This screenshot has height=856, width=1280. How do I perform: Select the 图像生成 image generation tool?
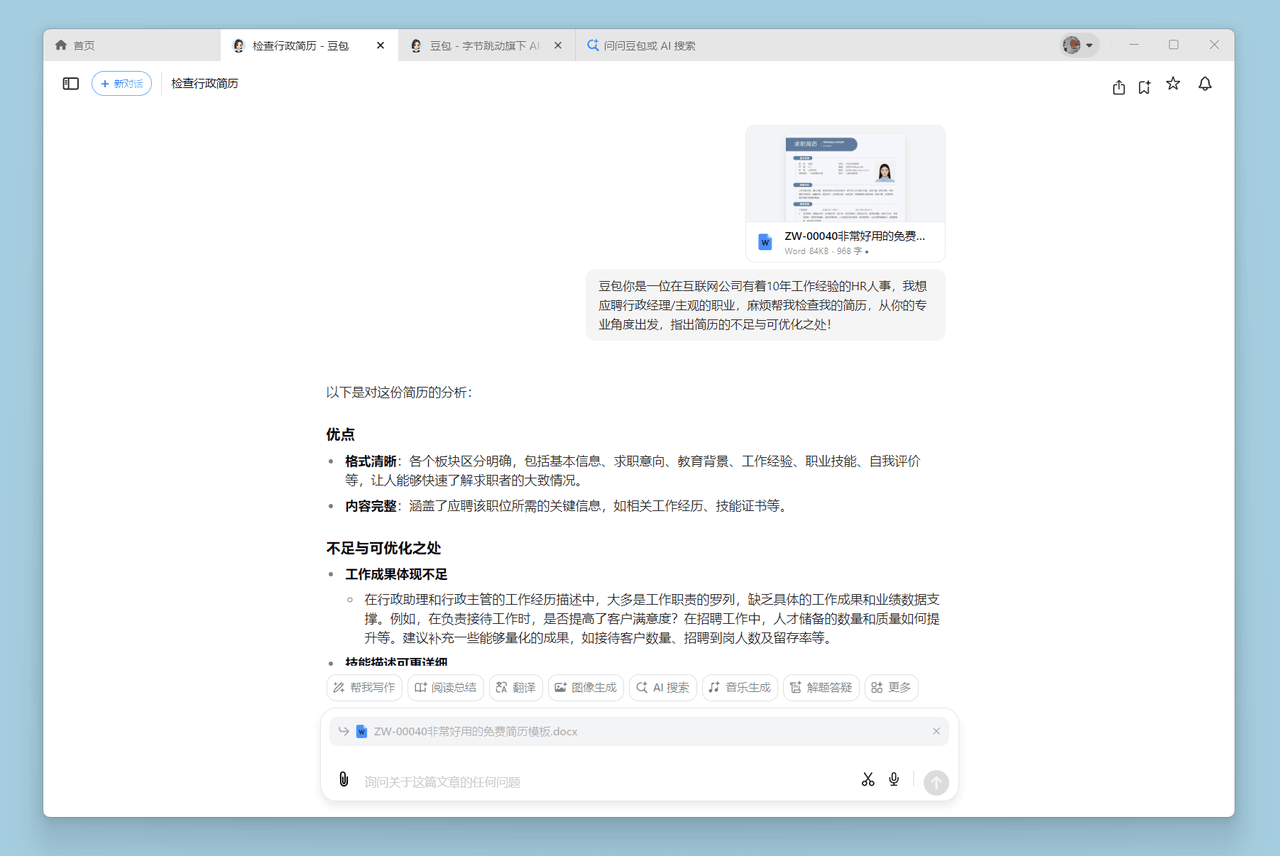[x=586, y=688]
